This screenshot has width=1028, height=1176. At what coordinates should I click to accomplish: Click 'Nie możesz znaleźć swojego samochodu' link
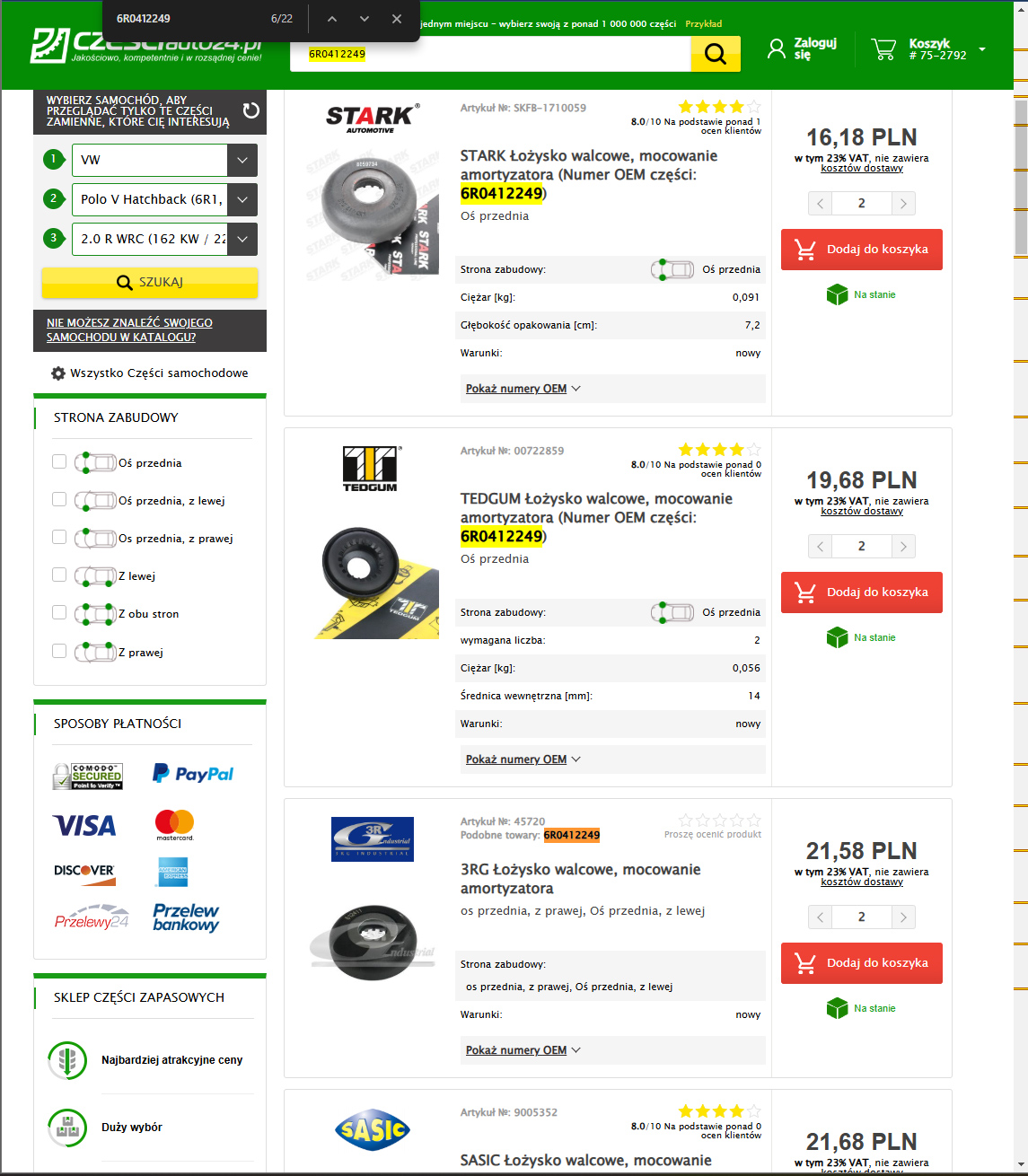129,330
